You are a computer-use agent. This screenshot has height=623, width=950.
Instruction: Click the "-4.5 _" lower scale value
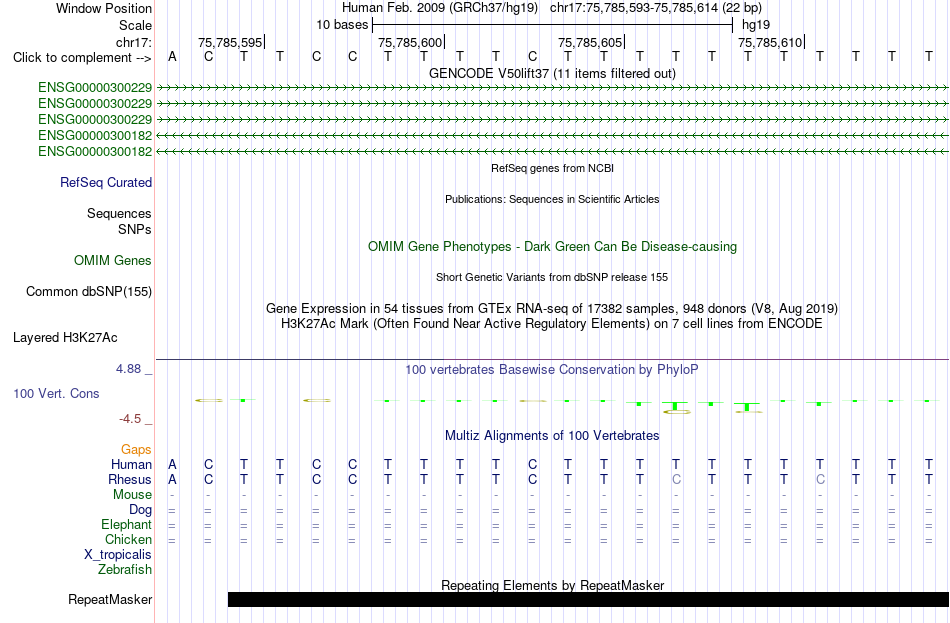tap(135, 419)
